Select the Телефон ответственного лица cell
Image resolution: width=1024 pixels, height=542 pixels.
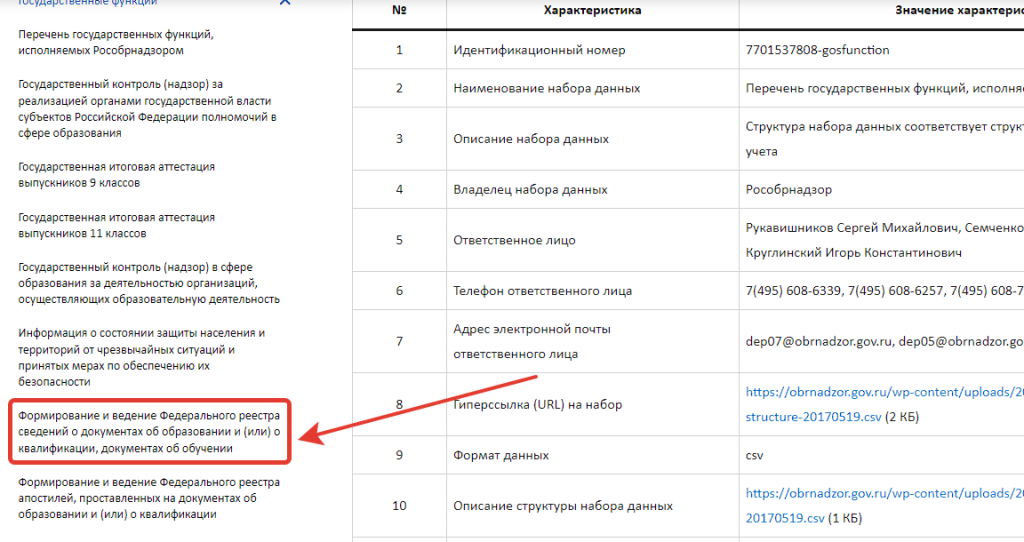tap(592, 291)
